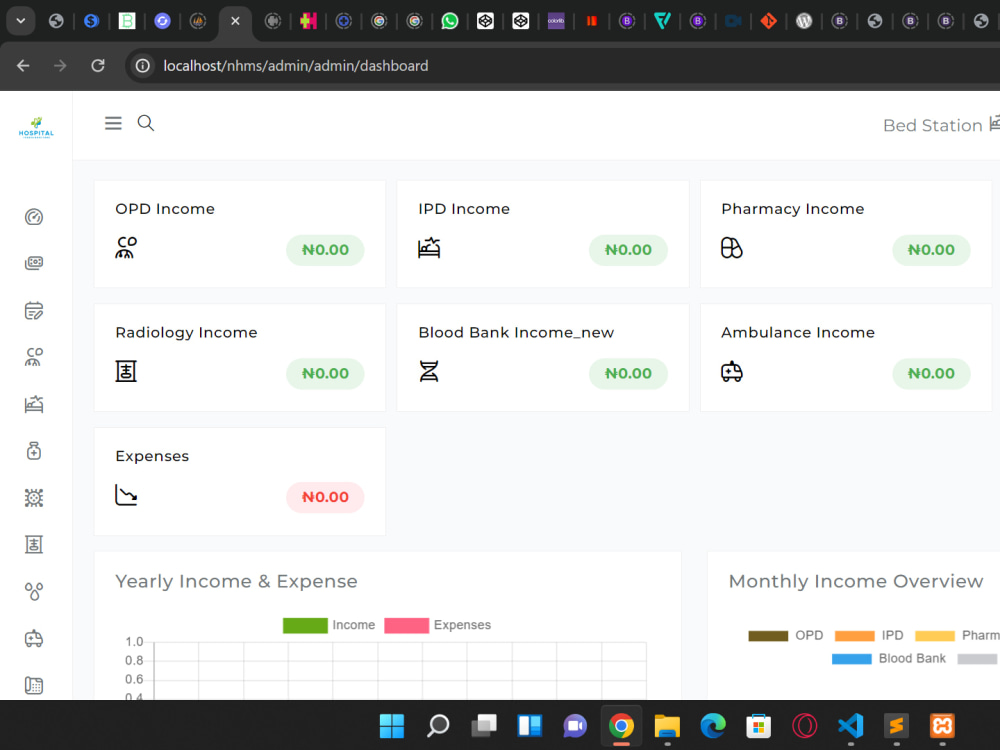This screenshot has width=1000, height=750.
Task: Open Sublime Text from the taskbar
Action: click(x=896, y=726)
